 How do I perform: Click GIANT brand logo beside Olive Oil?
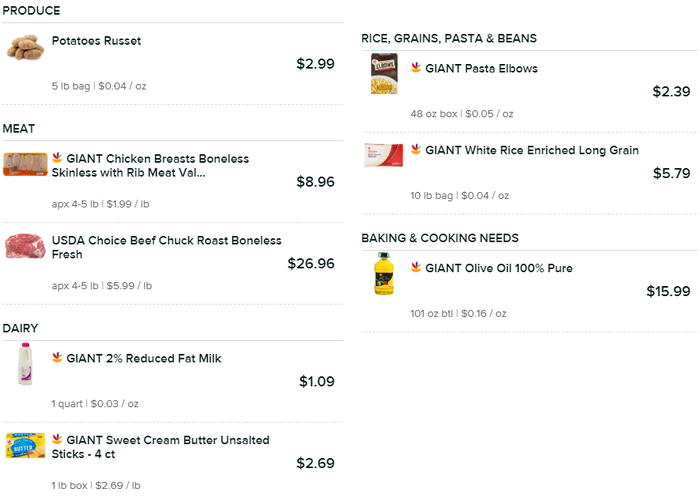point(415,267)
